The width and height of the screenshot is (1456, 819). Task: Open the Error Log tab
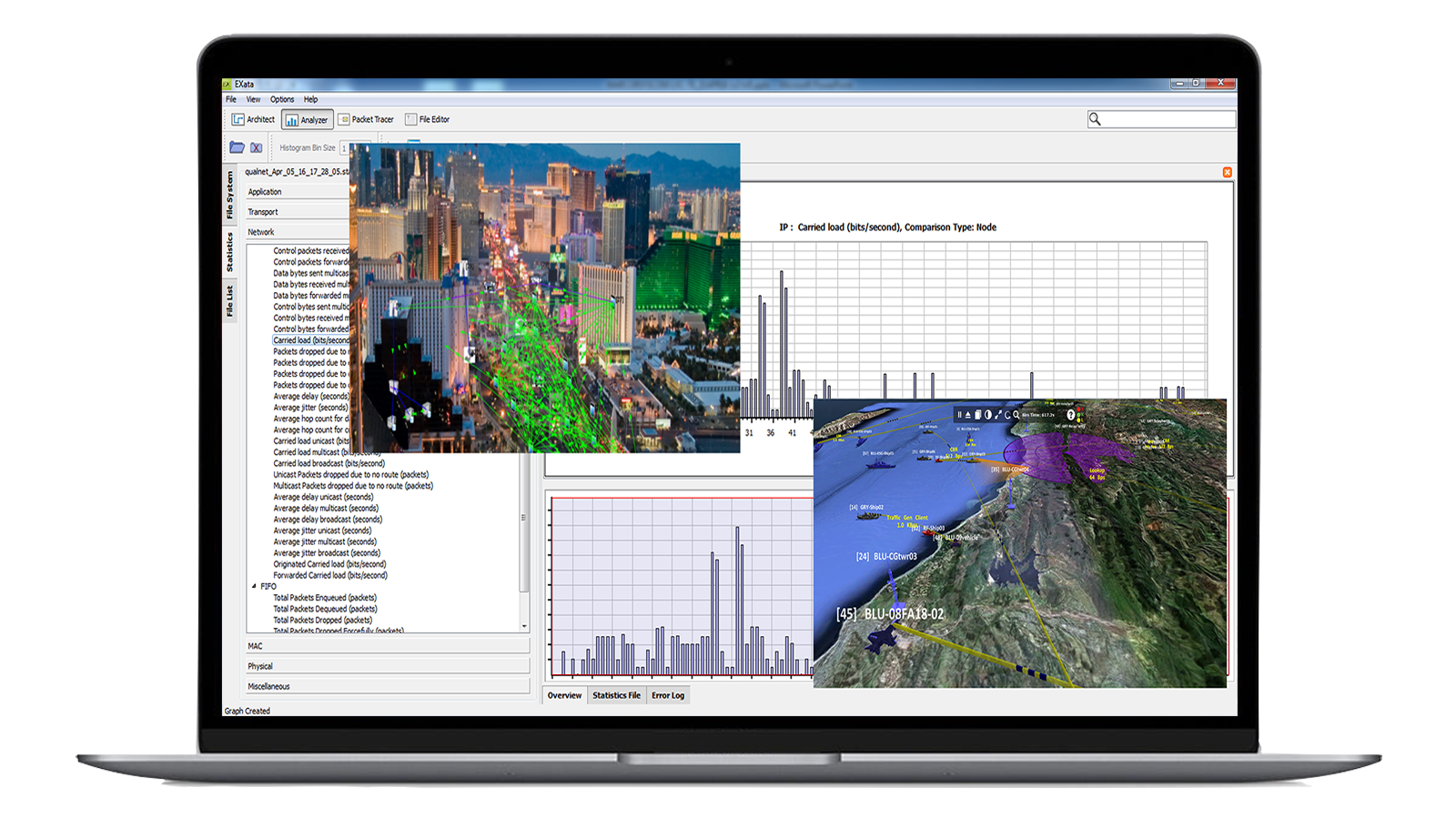tap(667, 695)
